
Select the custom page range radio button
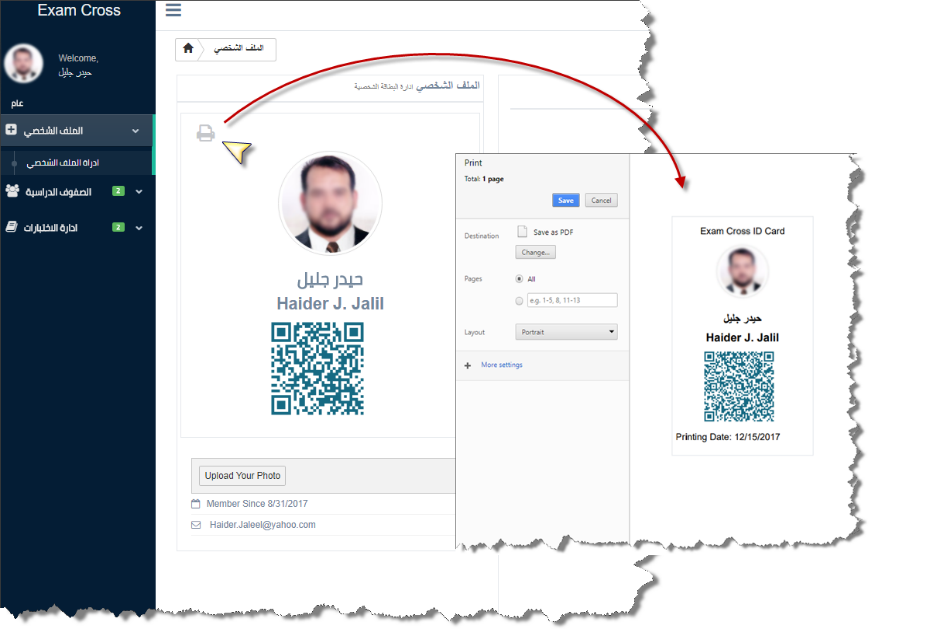(519, 301)
